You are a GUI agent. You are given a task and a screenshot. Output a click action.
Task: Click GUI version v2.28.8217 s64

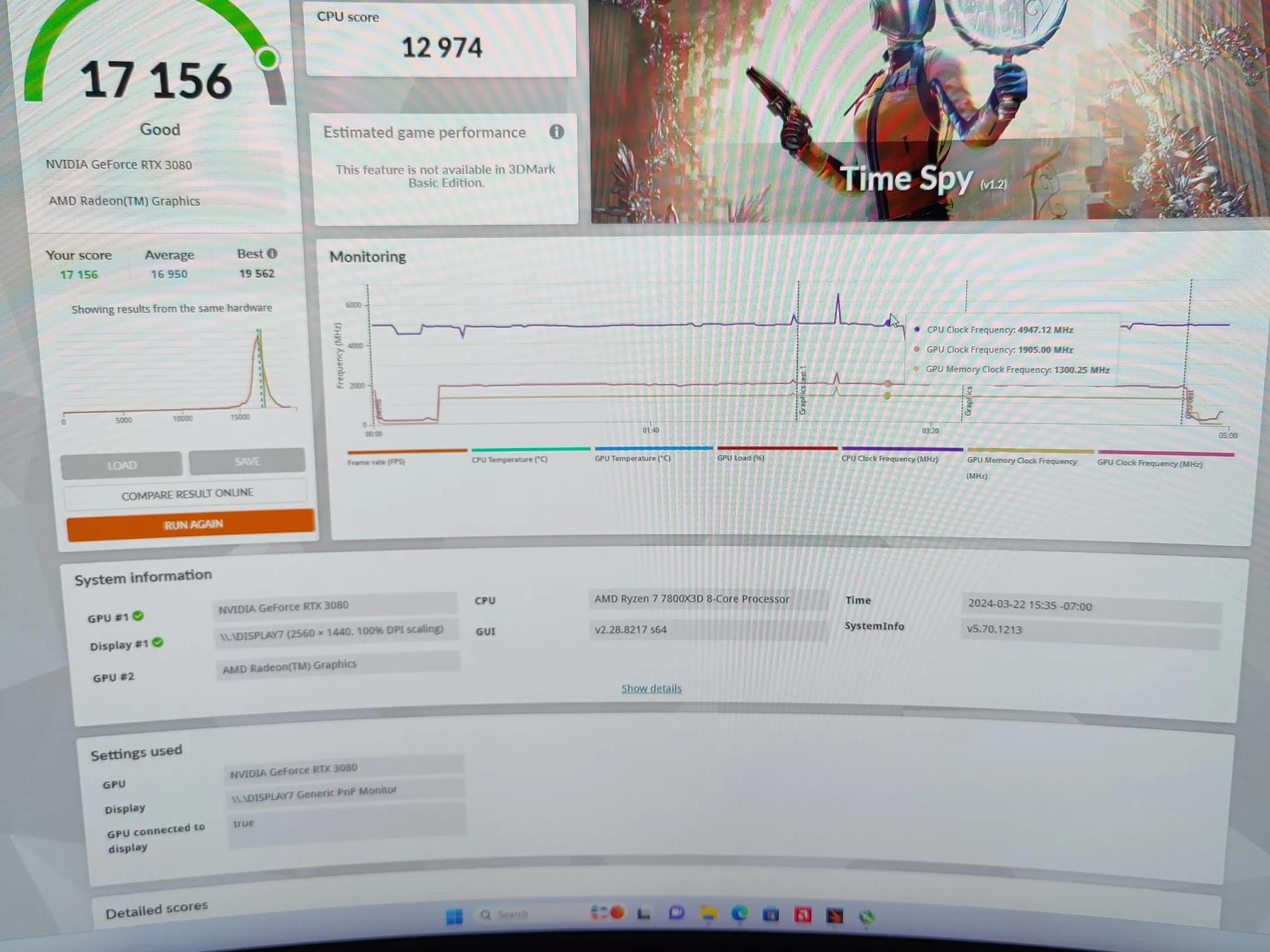tap(708, 629)
